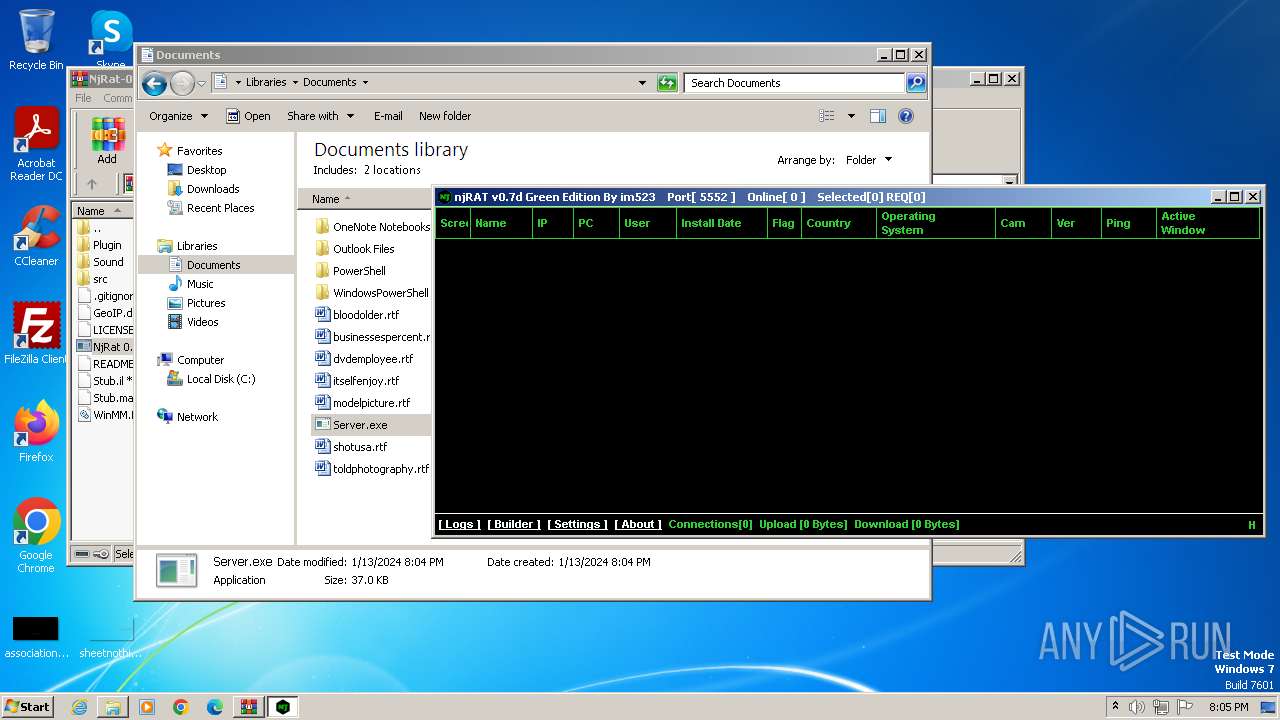
Task: Open the njRAT Builder menu
Action: coord(514,524)
